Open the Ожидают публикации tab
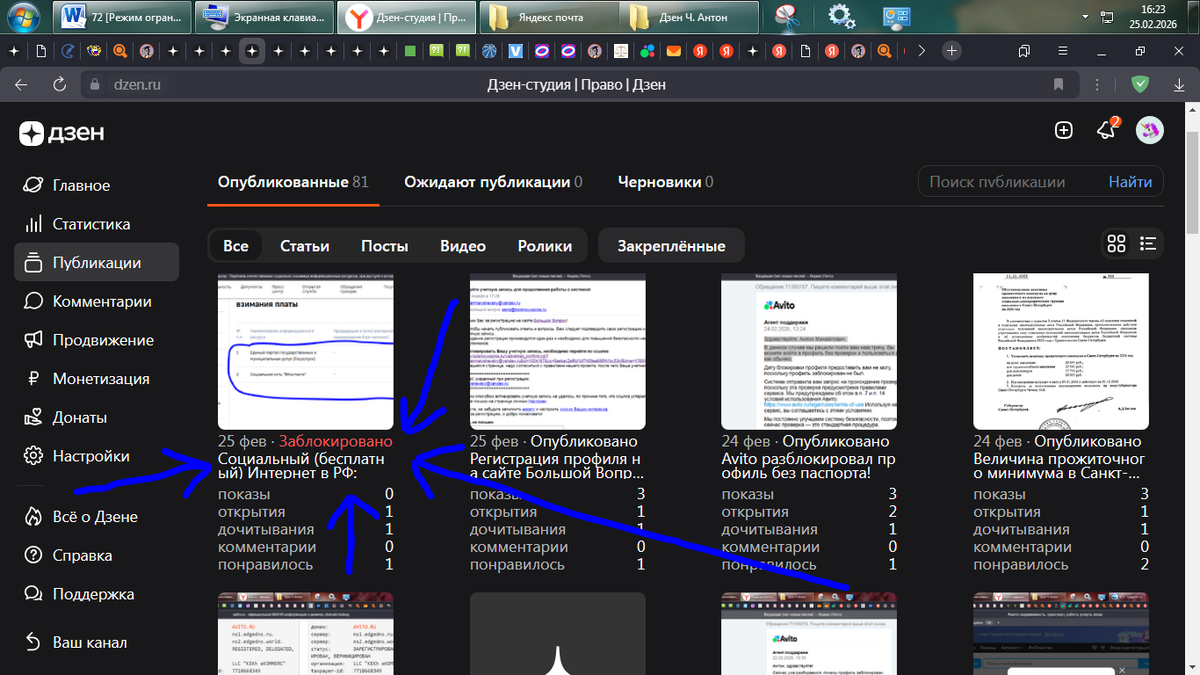1200x675 pixels. (x=493, y=182)
